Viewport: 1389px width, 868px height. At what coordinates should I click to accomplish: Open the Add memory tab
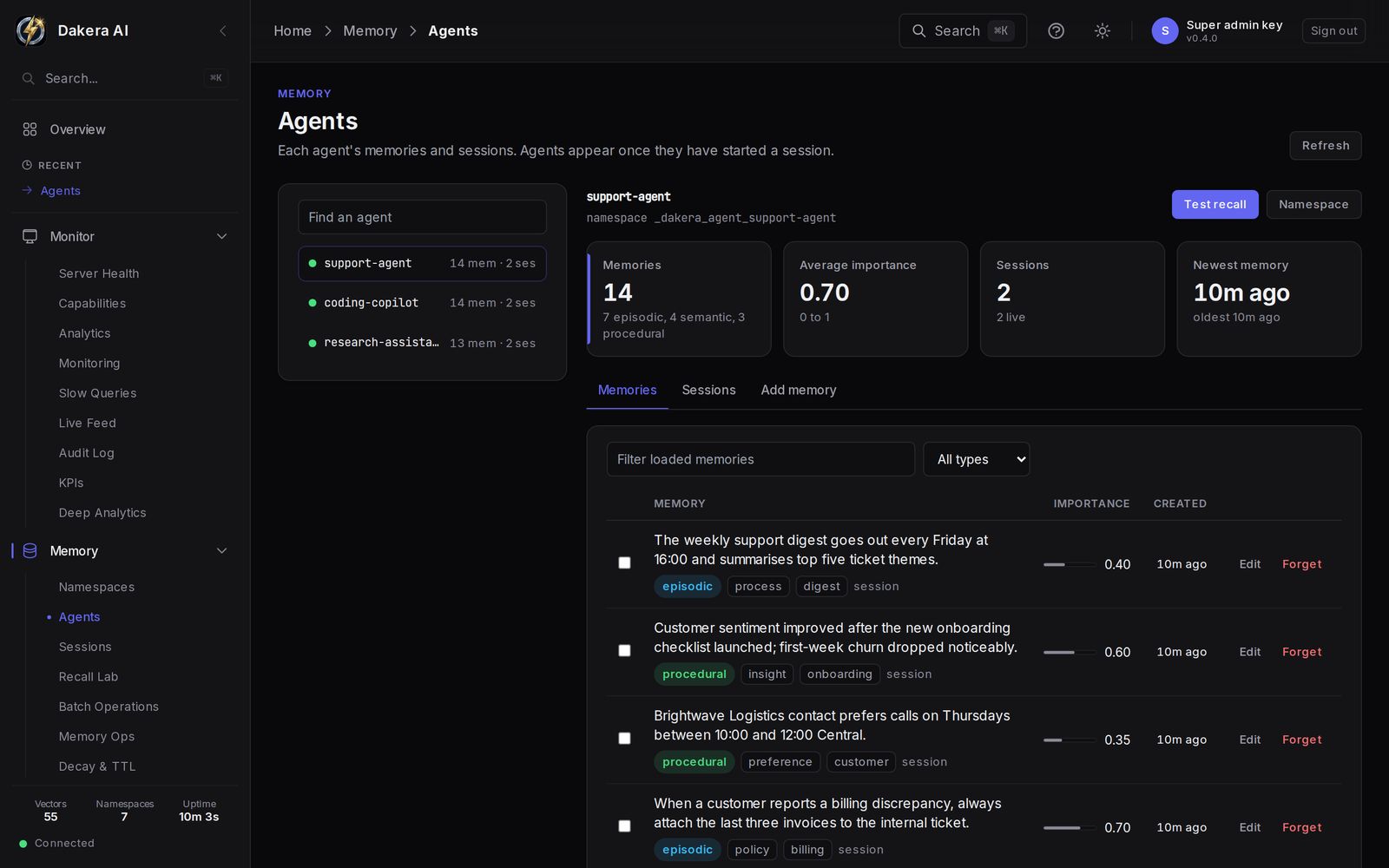(x=799, y=390)
